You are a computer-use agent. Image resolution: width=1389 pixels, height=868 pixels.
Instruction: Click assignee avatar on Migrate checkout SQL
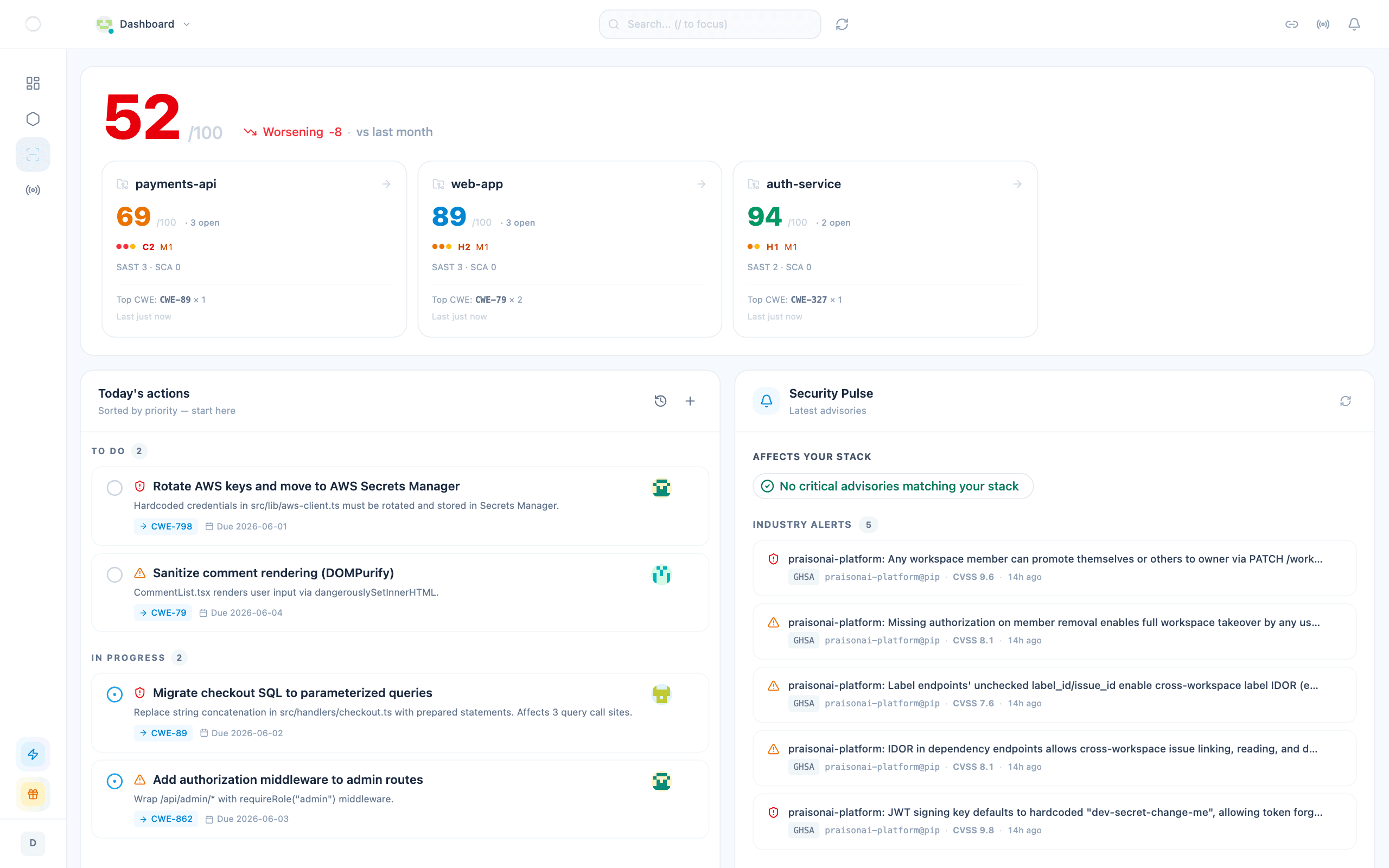tap(661, 694)
